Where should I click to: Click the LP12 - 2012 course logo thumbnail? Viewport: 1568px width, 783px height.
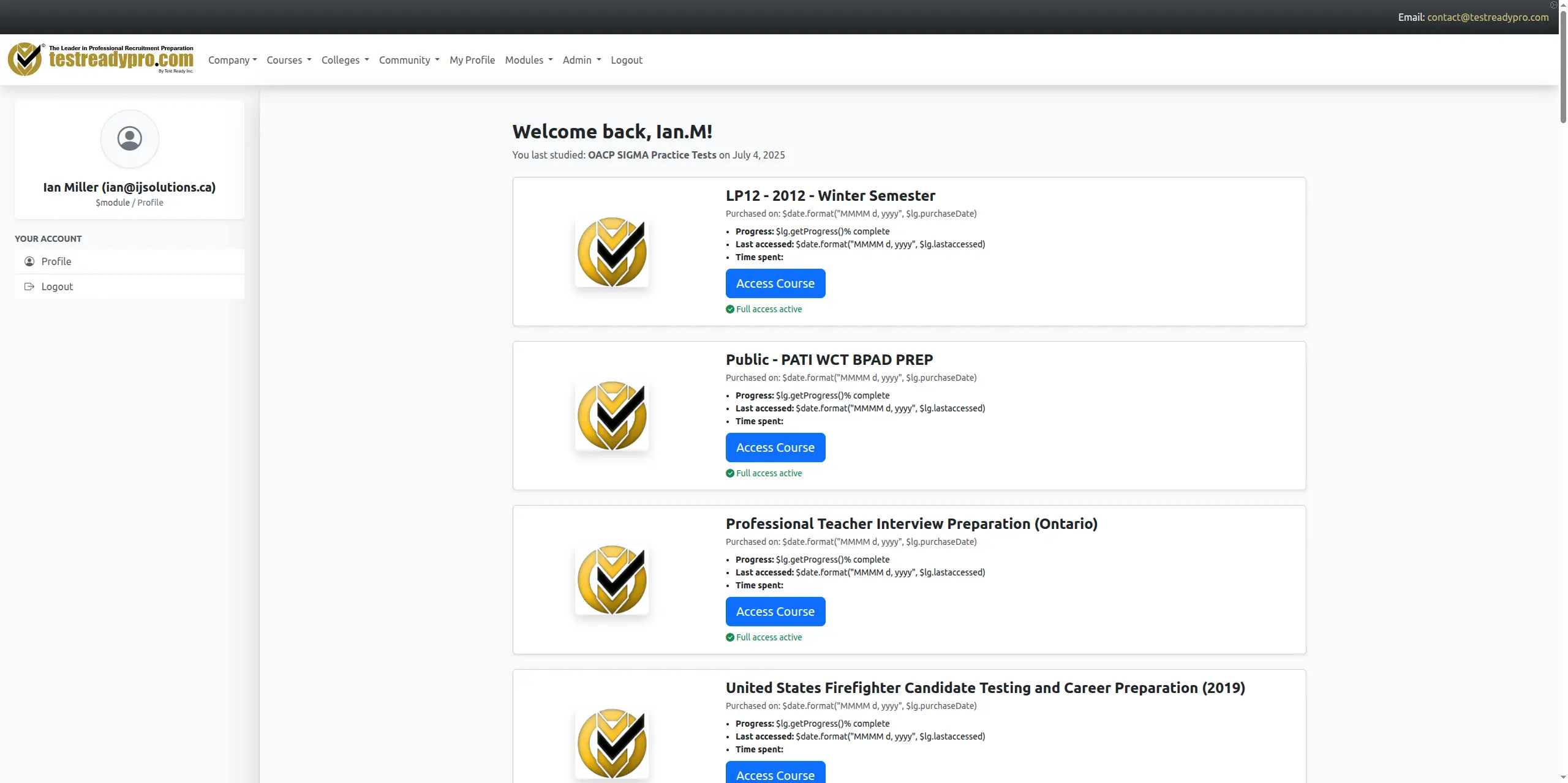[612, 252]
